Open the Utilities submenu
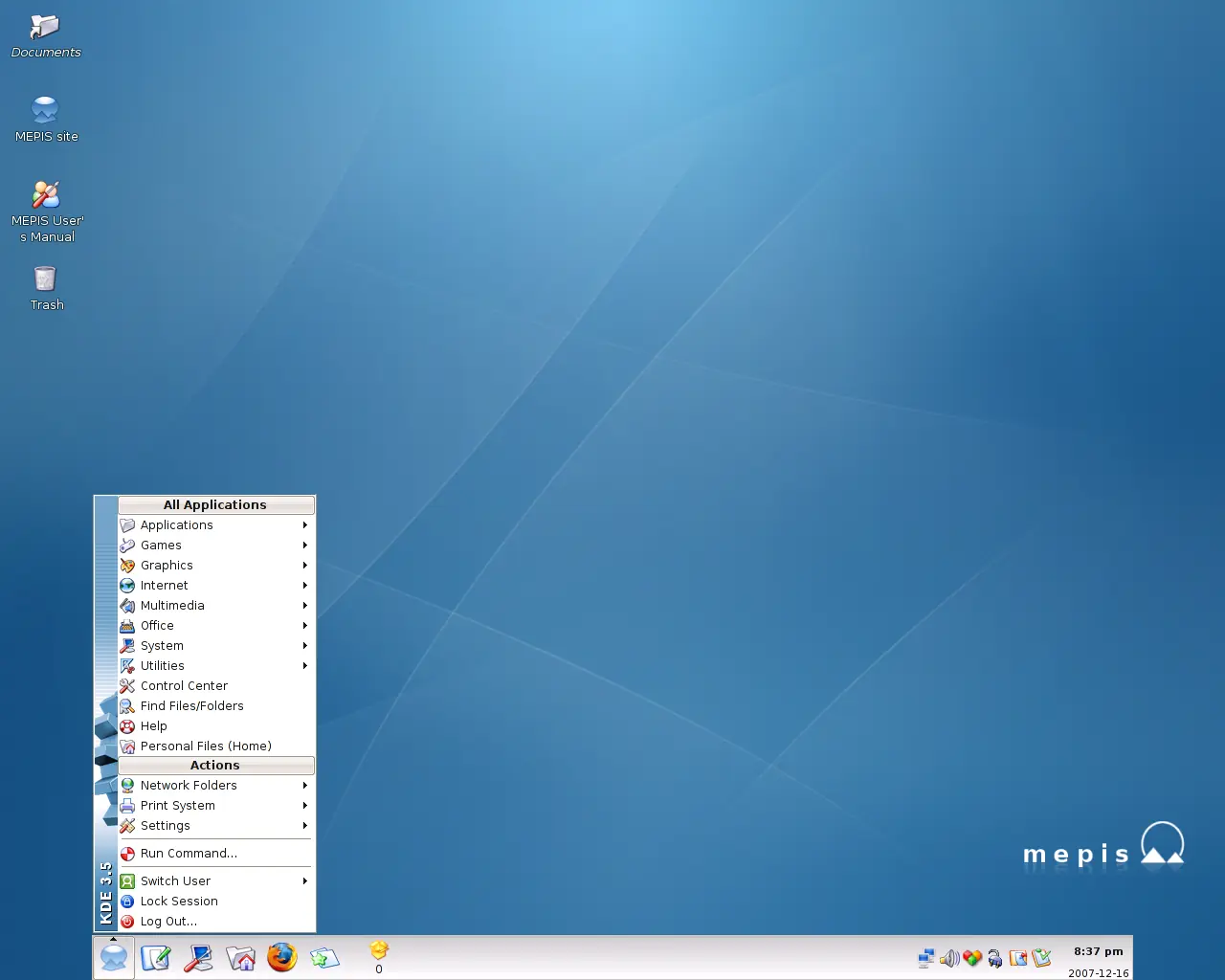 [216, 666]
